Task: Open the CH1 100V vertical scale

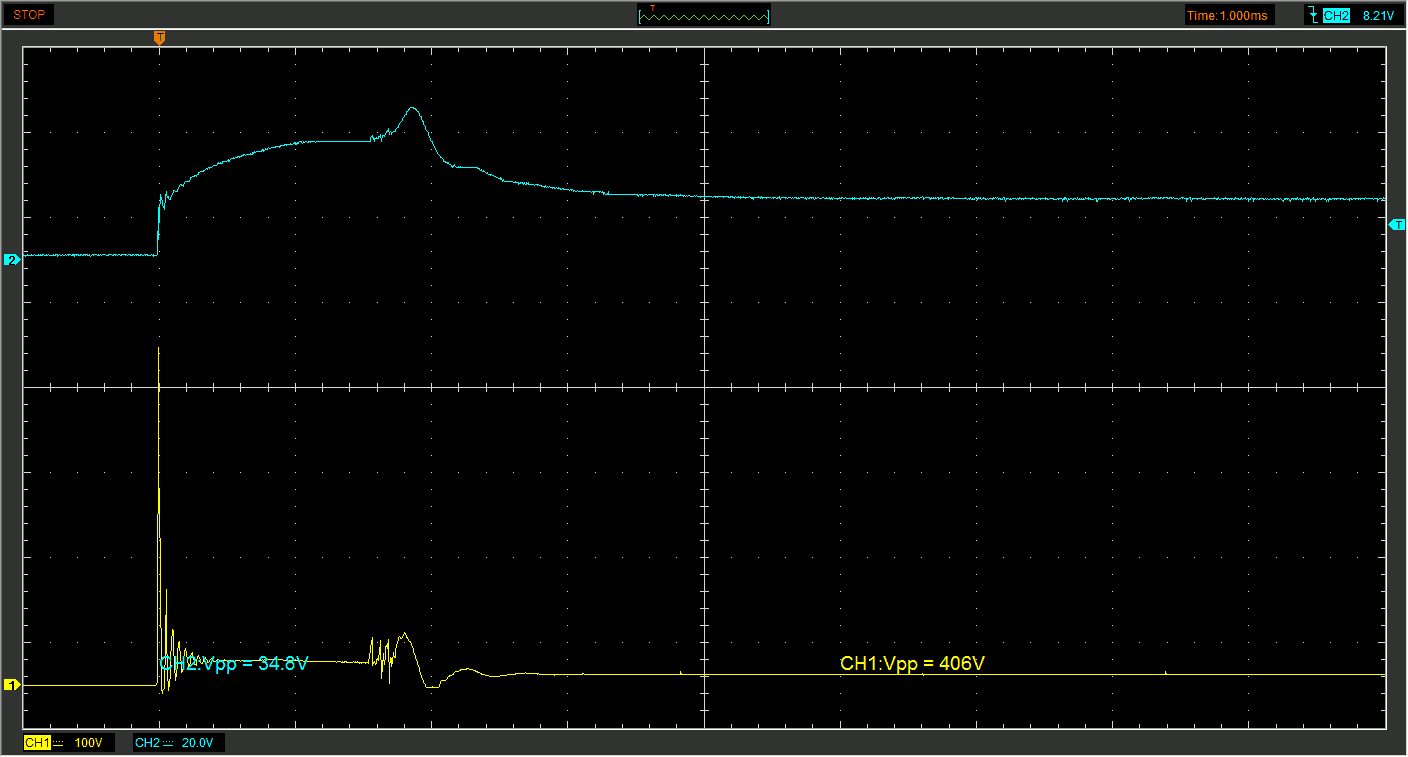Action: pos(89,743)
